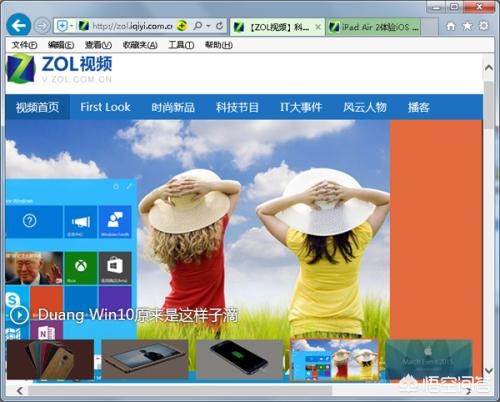The image size is (500, 402).
Task: Open the 收藏夹(A) menu
Action: tap(140, 45)
